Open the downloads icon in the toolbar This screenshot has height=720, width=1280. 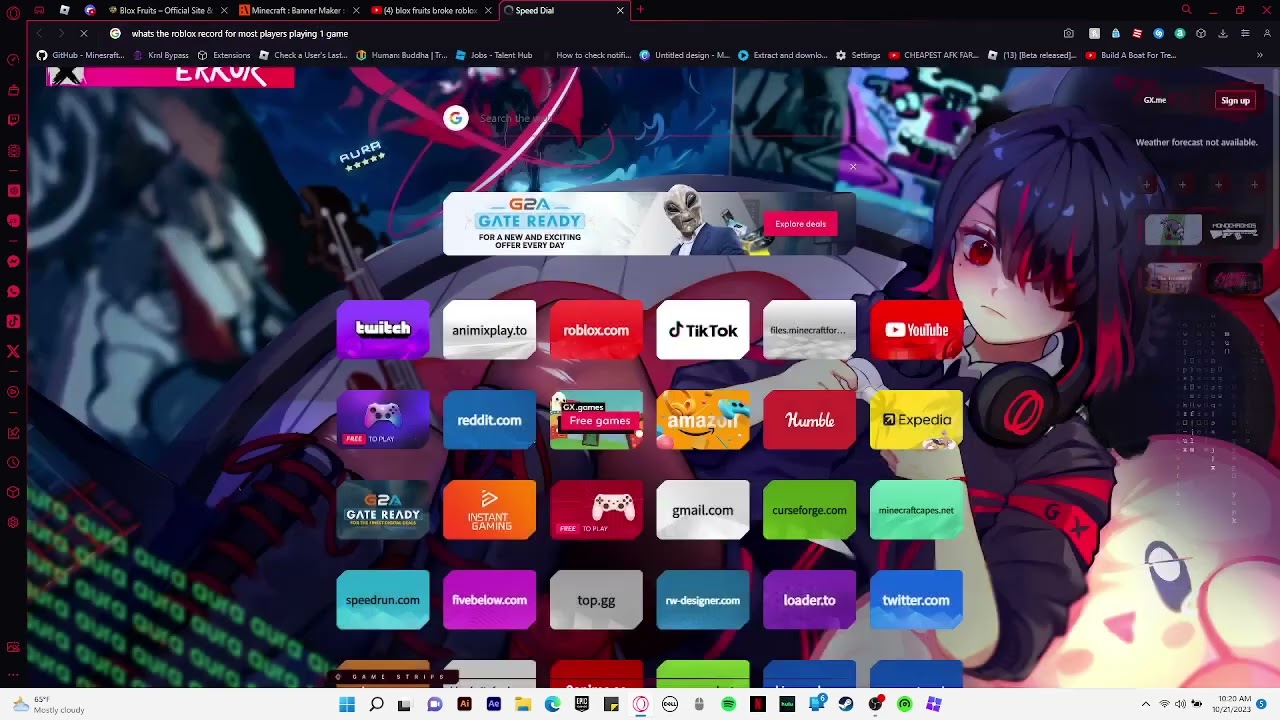point(1223,34)
